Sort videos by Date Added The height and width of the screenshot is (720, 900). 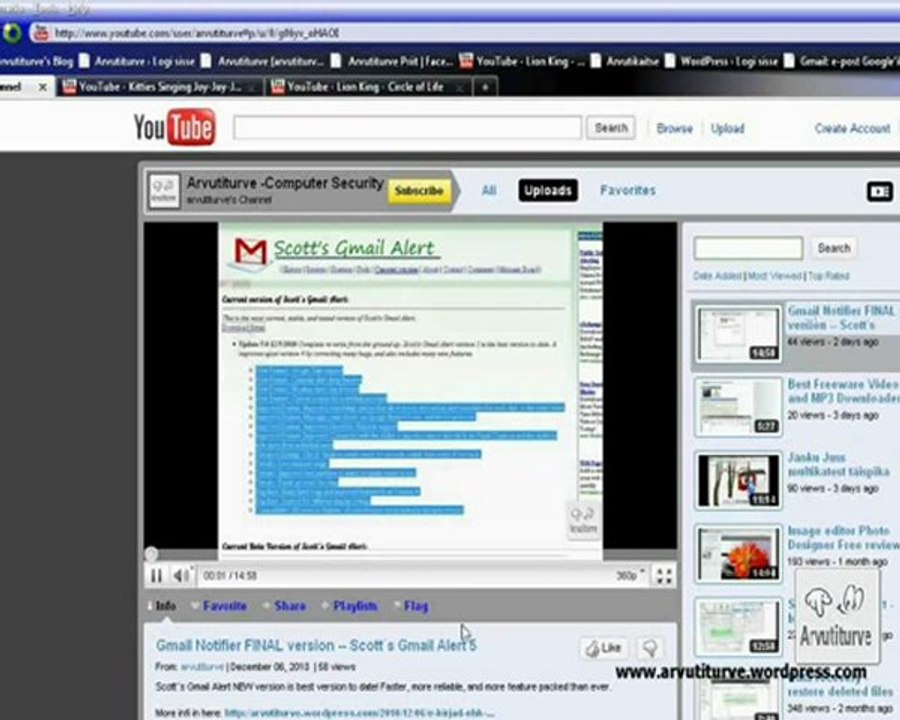click(717, 276)
